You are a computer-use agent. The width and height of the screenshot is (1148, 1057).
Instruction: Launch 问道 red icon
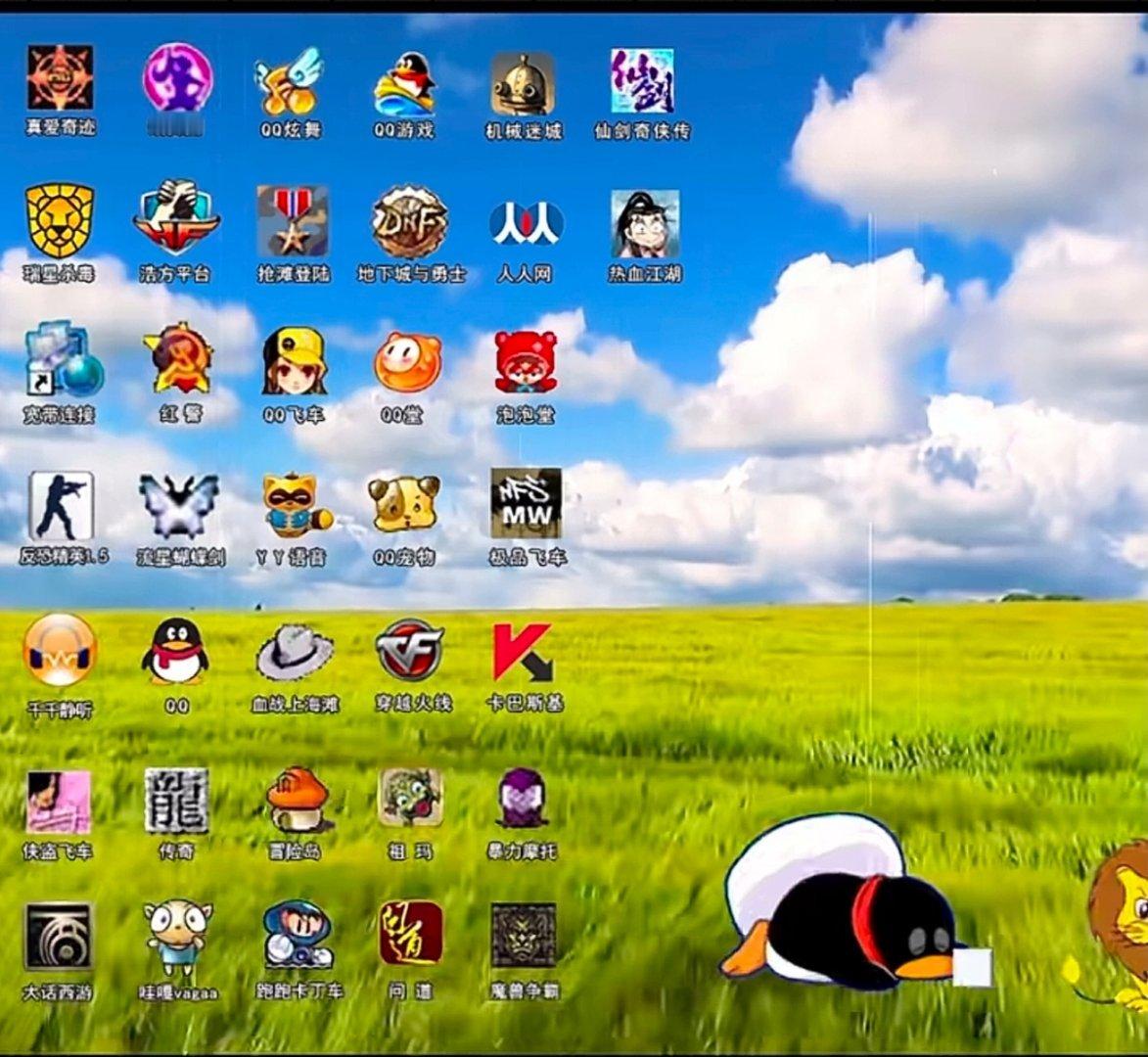coord(411,934)
